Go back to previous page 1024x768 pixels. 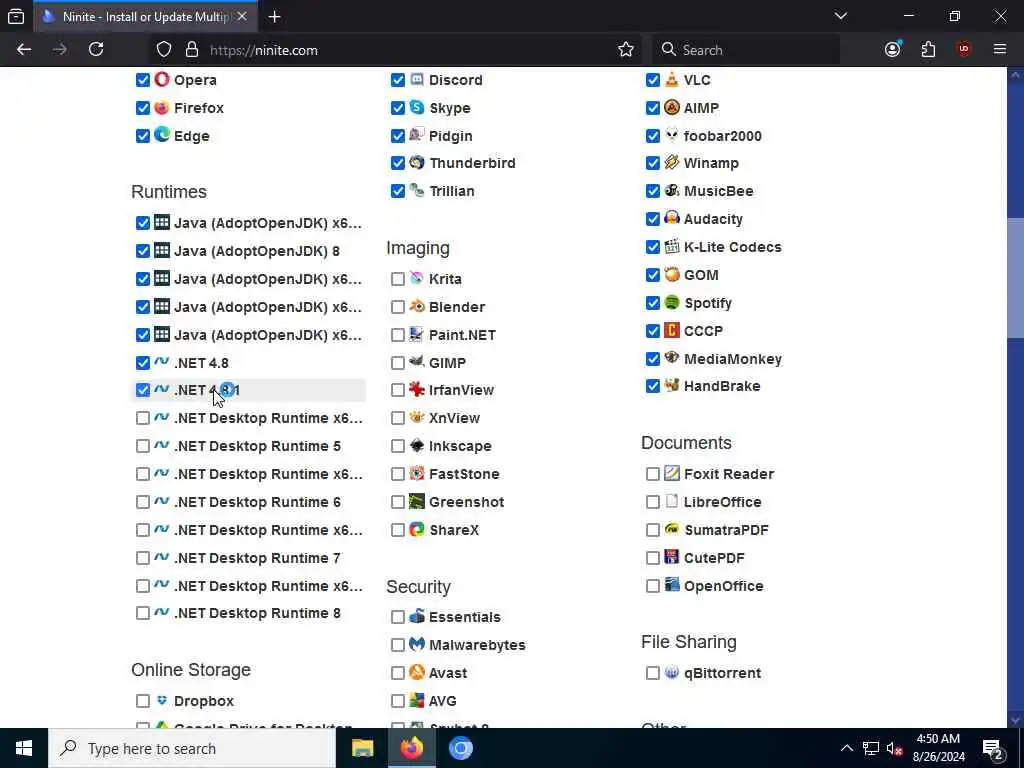point(24,50)
